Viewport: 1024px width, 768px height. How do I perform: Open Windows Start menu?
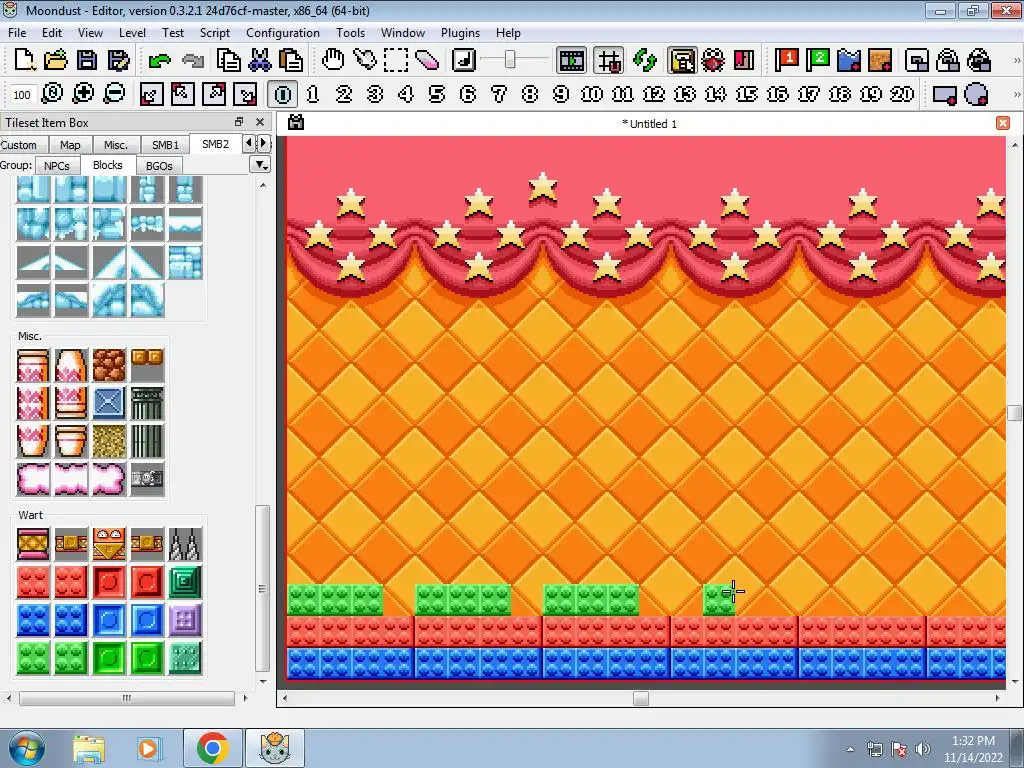coord(25,748)
